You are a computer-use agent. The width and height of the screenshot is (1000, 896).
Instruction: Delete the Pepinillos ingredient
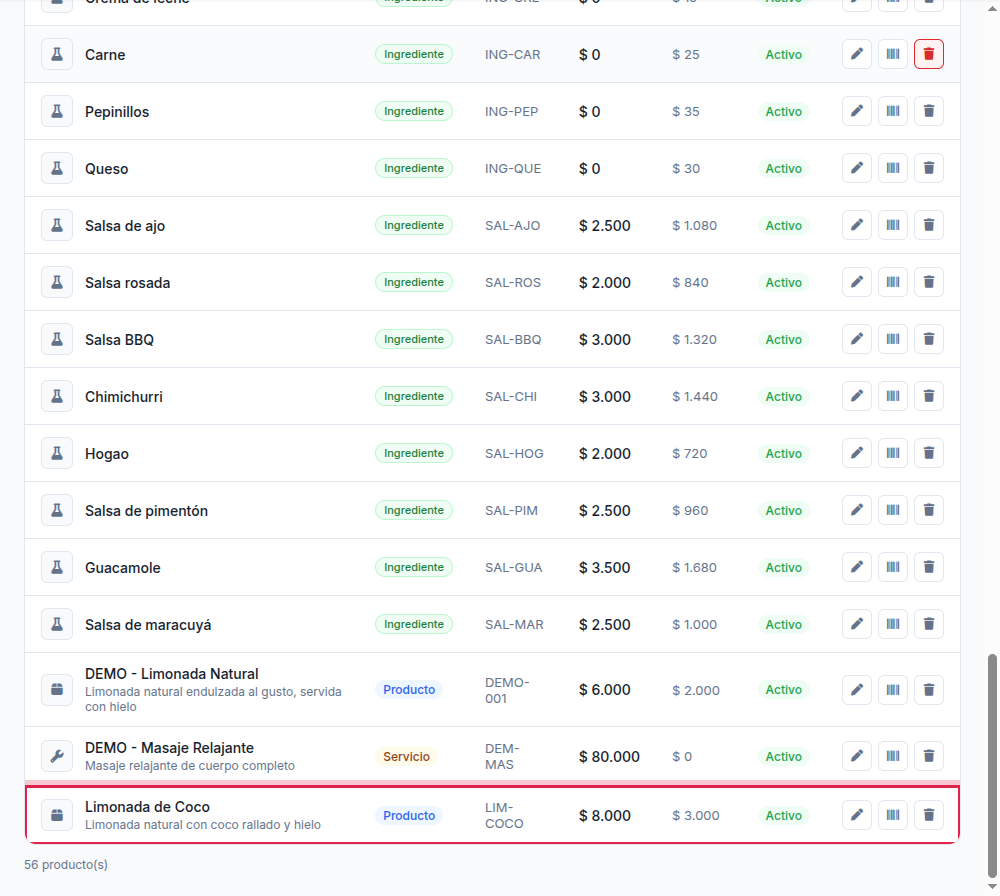929,111
